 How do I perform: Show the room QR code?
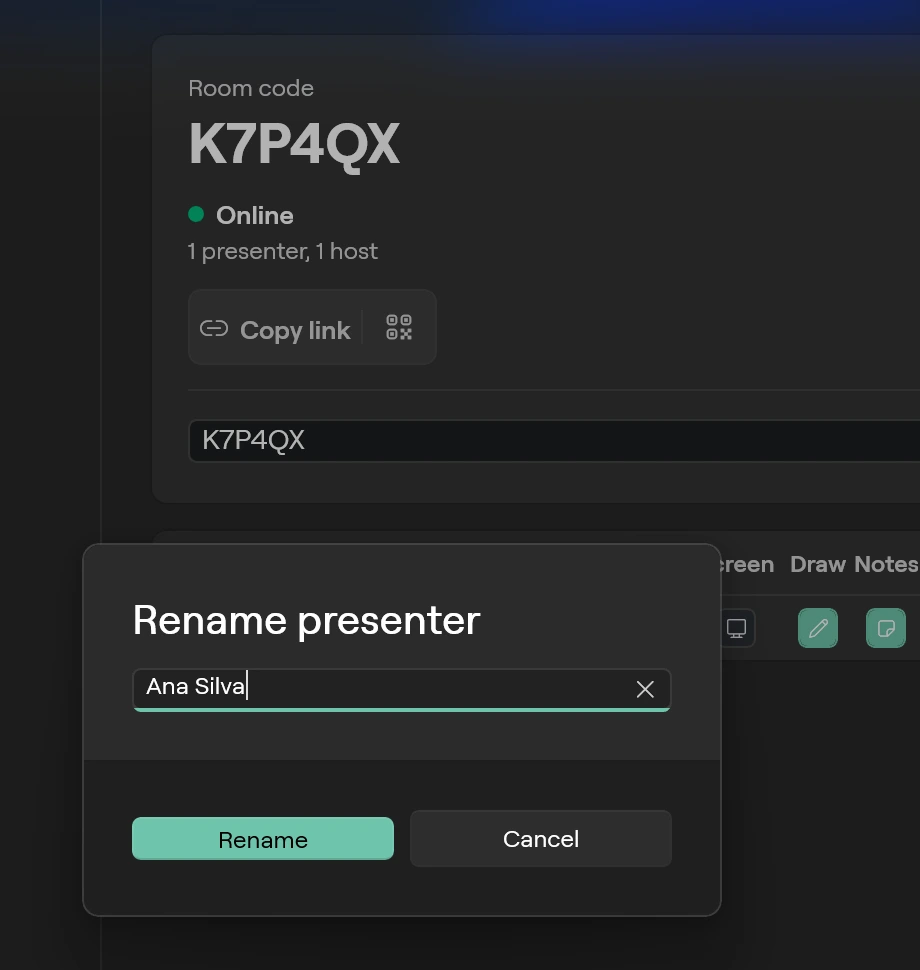pyautogui.click(x=399, y=327)
